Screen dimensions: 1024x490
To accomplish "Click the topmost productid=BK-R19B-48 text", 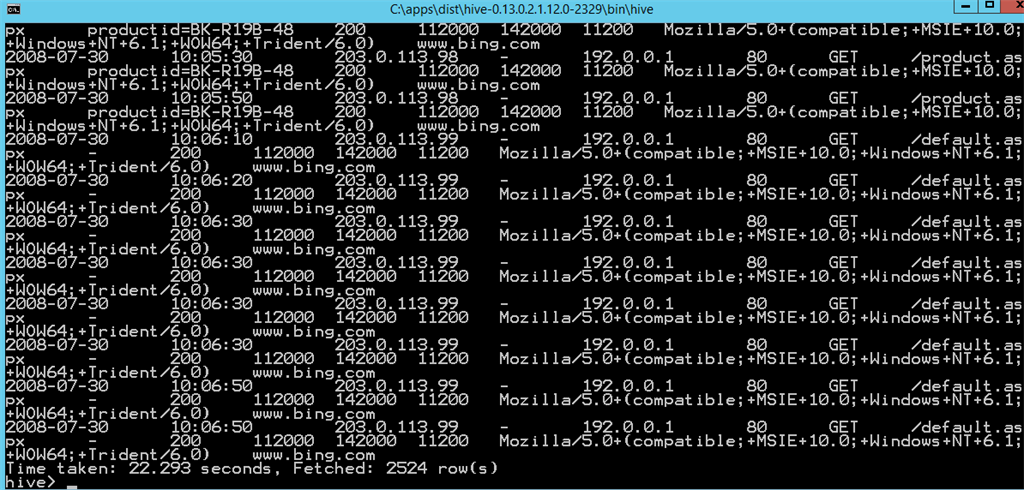I will [191, 30].
